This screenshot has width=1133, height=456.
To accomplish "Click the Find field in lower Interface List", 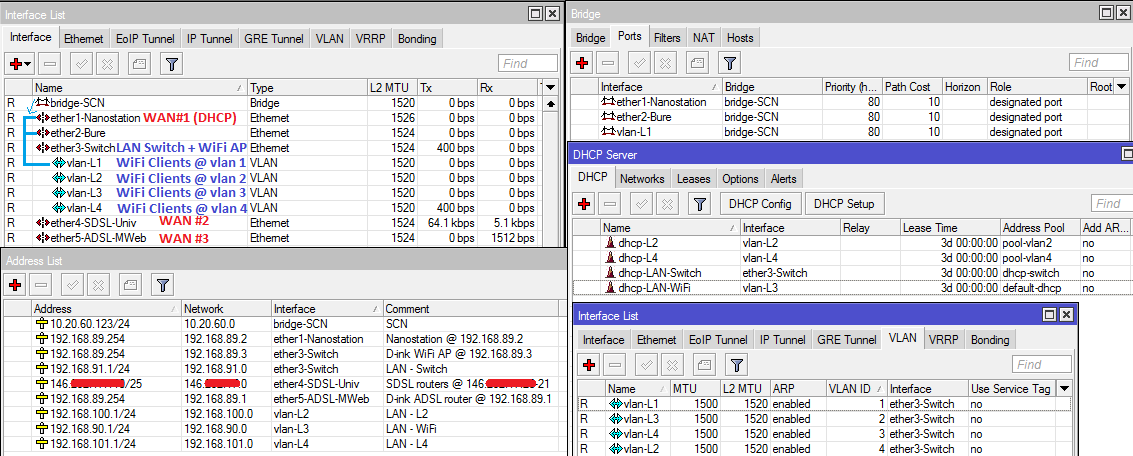I will [x=1041, y=365].
